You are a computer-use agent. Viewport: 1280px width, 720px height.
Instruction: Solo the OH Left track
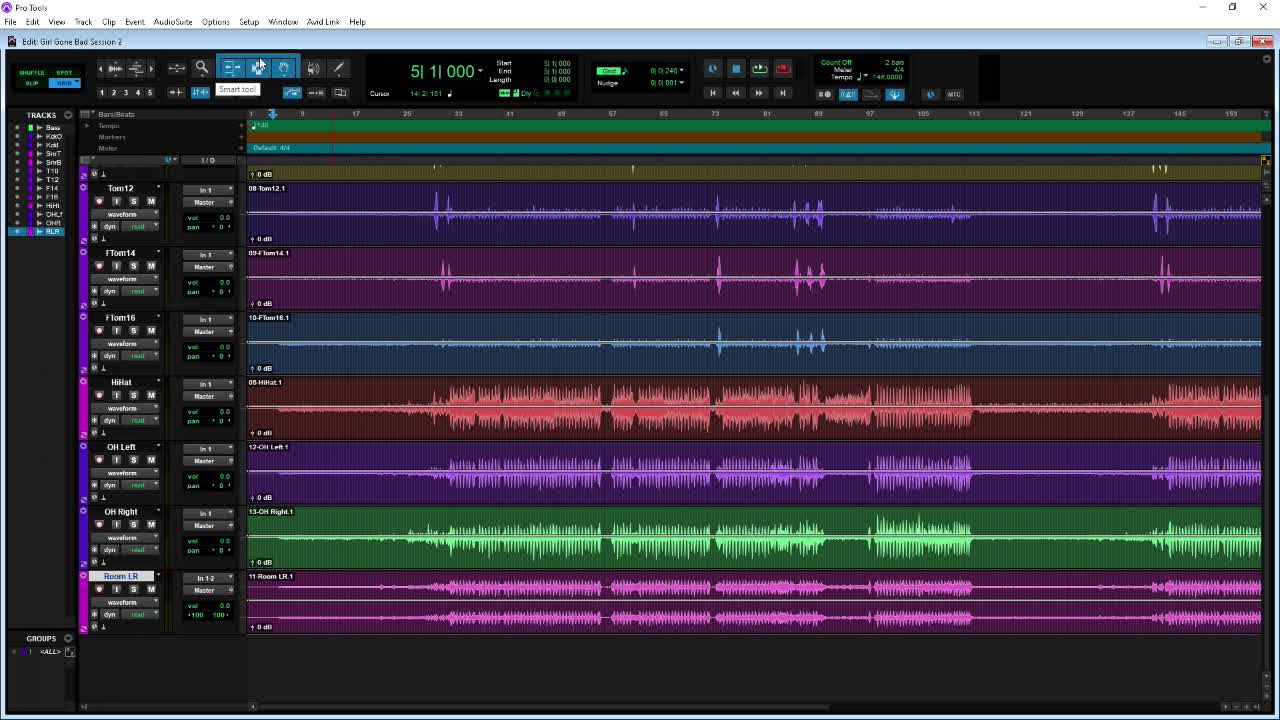tap(133, 460)
